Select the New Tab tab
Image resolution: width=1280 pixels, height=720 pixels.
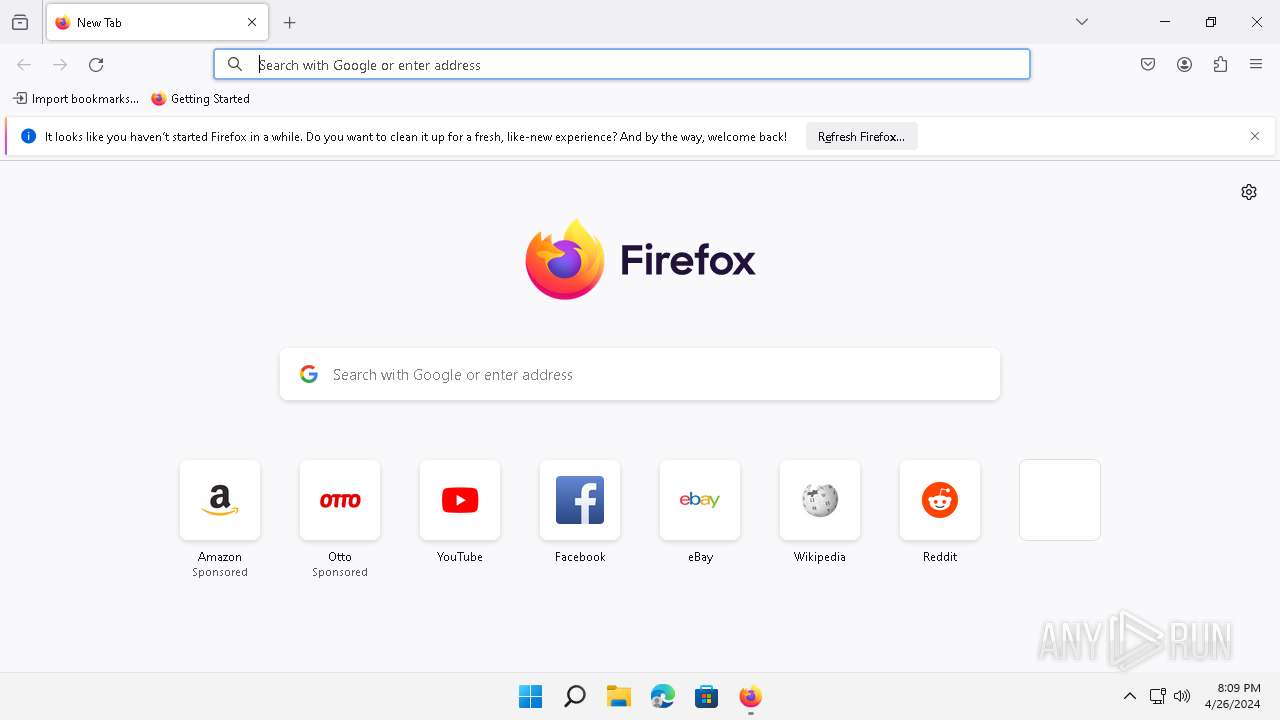157,22
